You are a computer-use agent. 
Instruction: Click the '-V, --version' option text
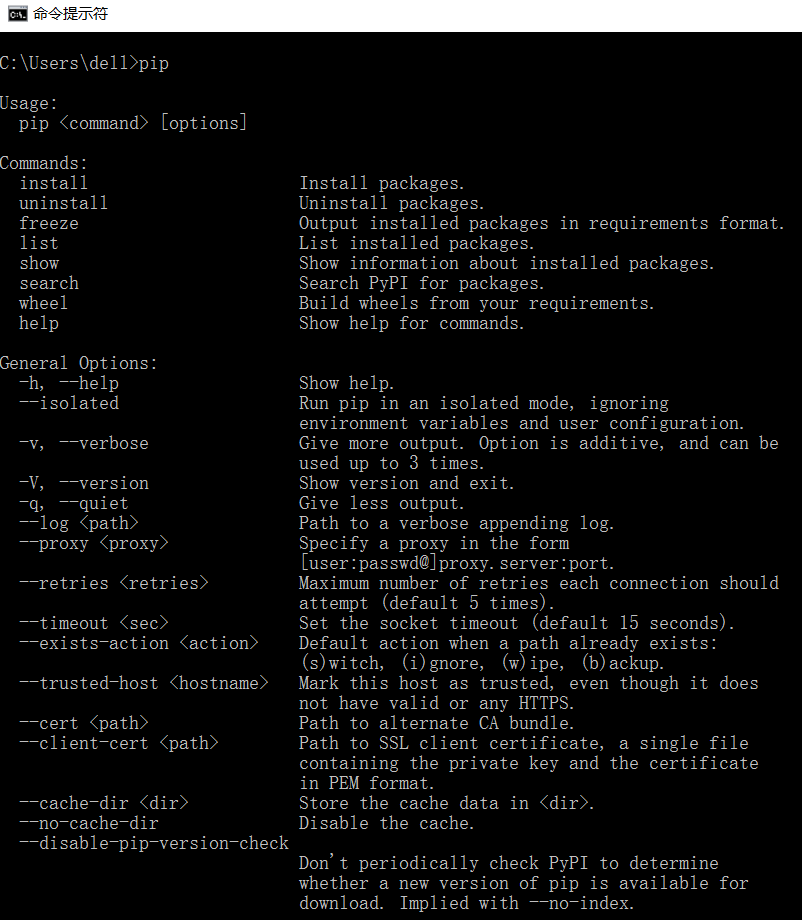(x=84, y=483)
